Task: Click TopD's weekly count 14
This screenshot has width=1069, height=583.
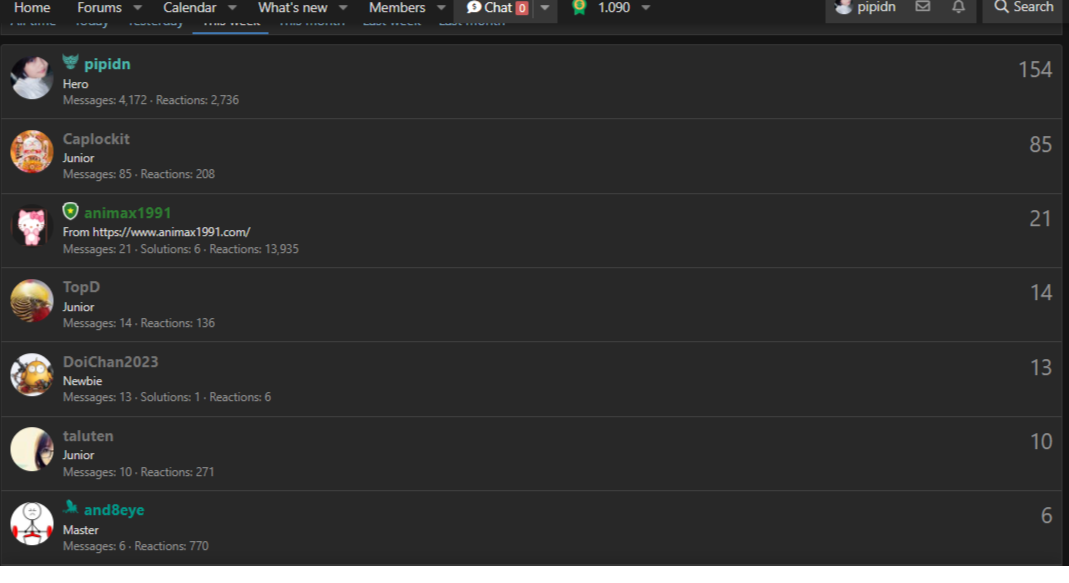Action: (1041, 293)
